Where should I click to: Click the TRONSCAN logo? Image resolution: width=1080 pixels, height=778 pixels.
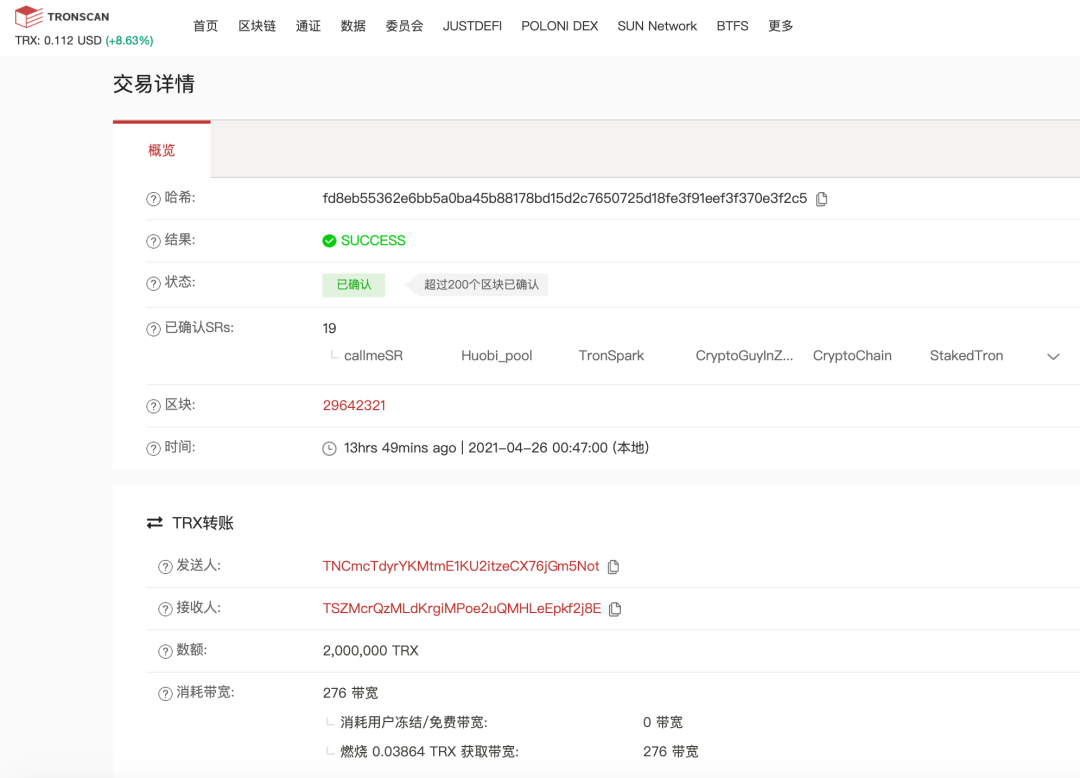62,17
